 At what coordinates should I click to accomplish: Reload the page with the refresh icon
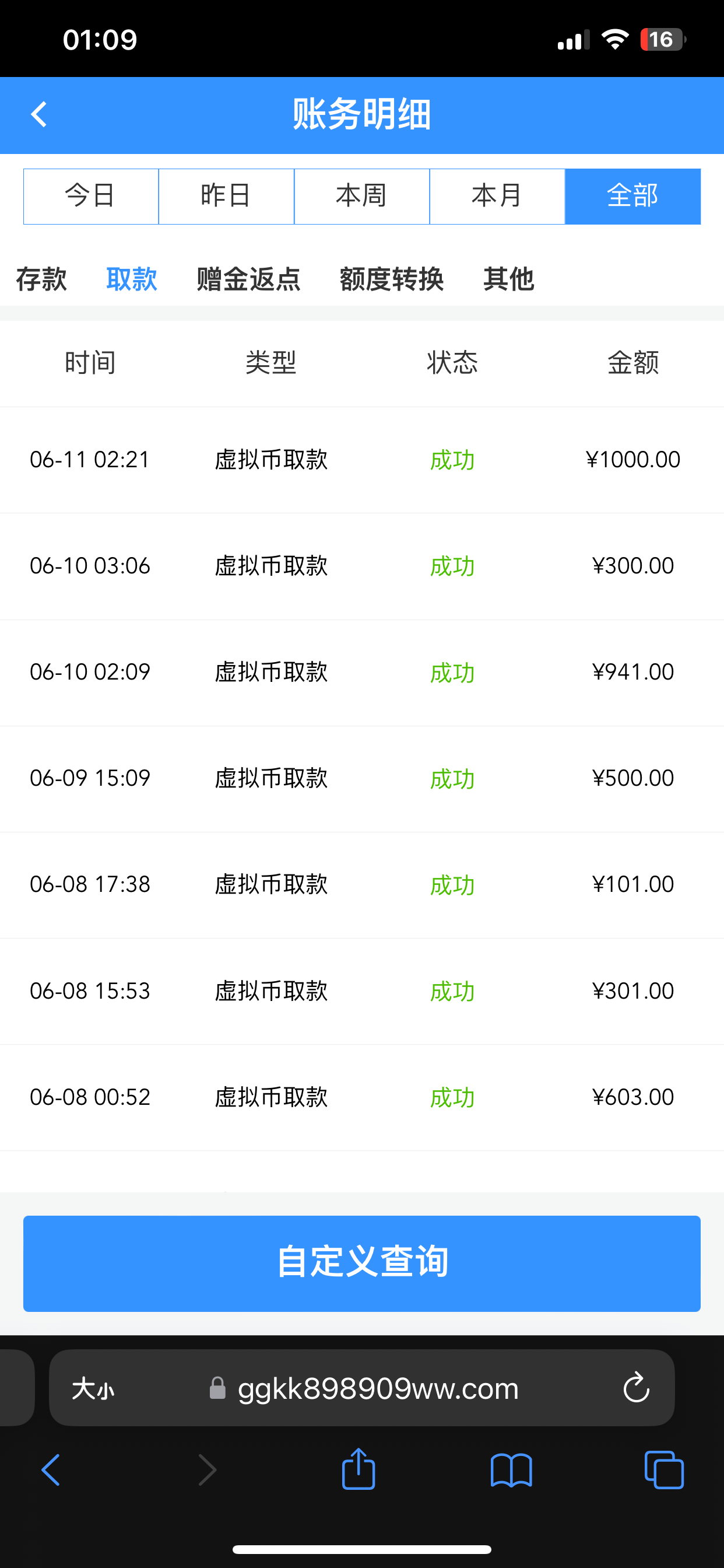click(x=636, y=1388)
